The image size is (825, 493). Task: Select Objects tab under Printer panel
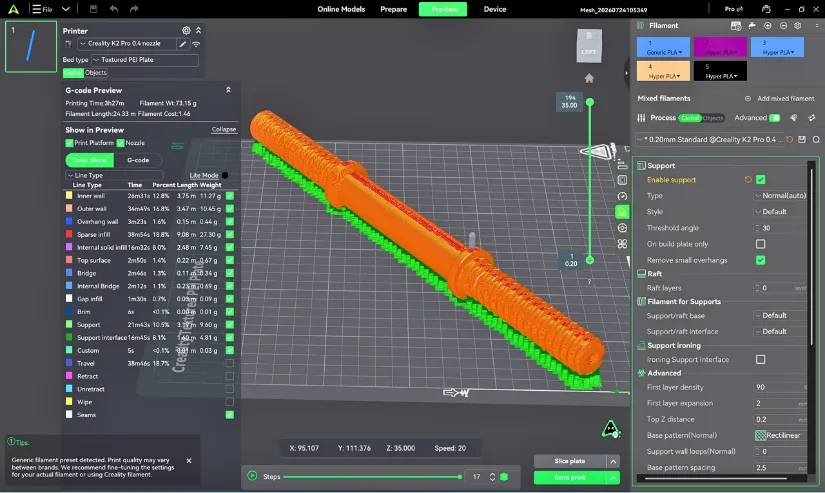[96, 73]
